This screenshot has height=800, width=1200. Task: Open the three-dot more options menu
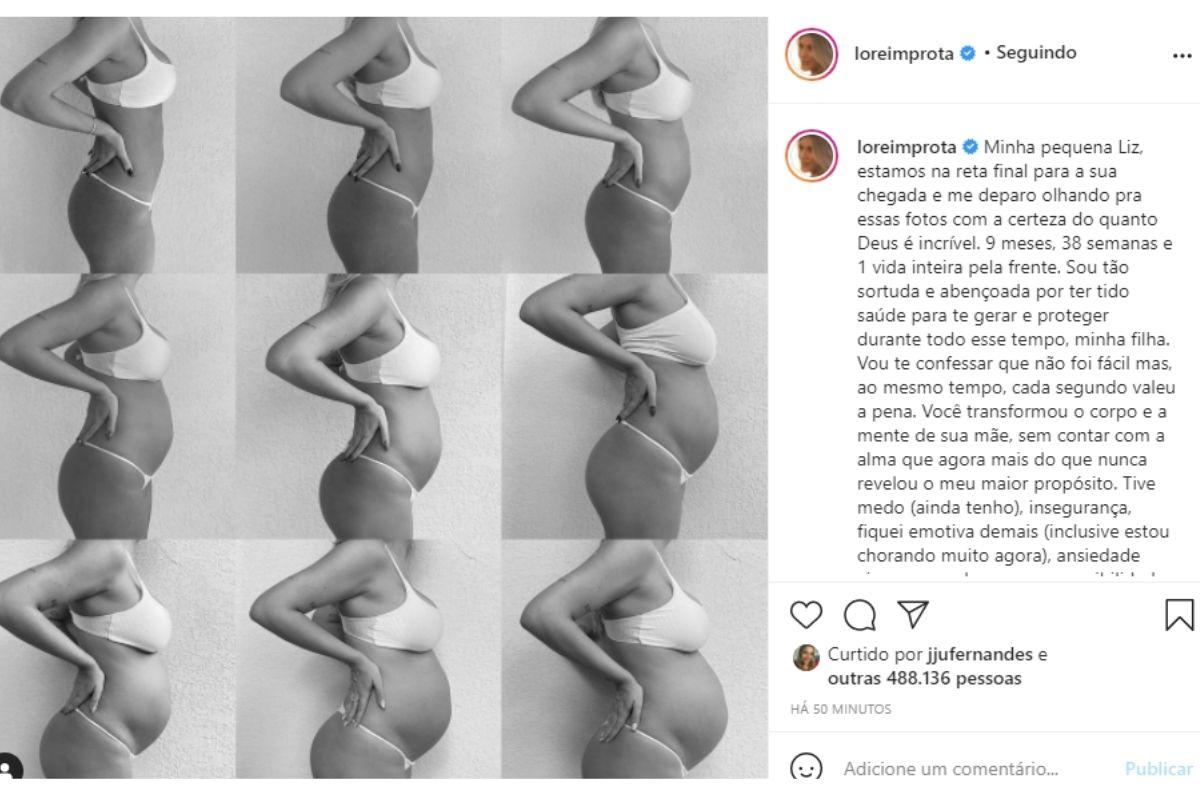[x=1182, y=56]
